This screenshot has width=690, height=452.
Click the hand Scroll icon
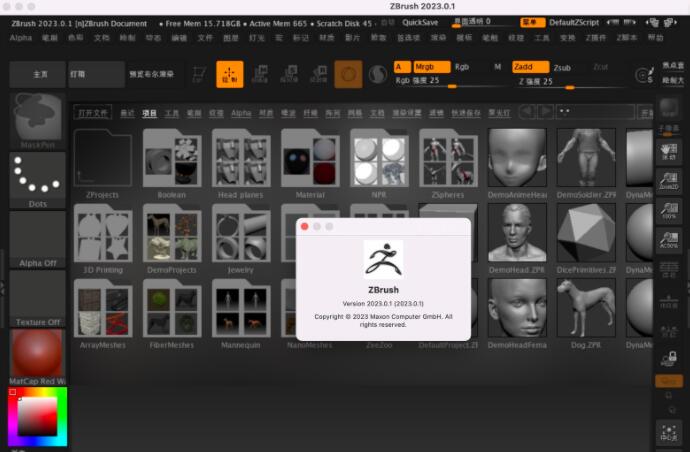click(669, 152)
